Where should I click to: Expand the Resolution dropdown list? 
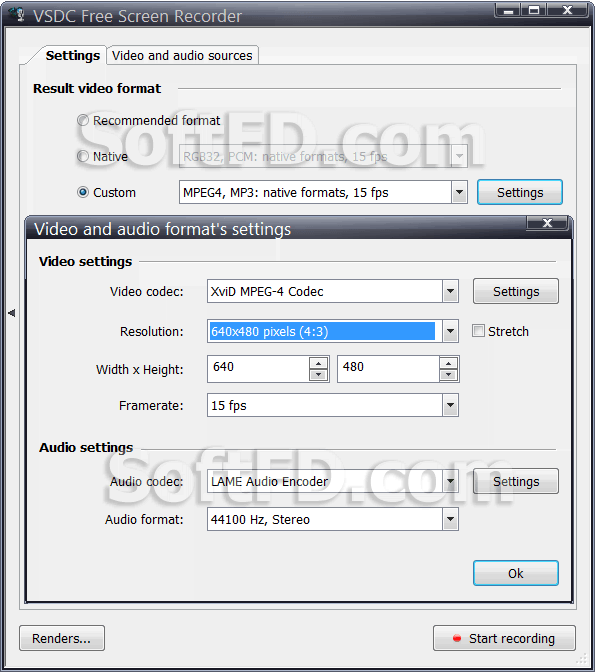point(450,331)
